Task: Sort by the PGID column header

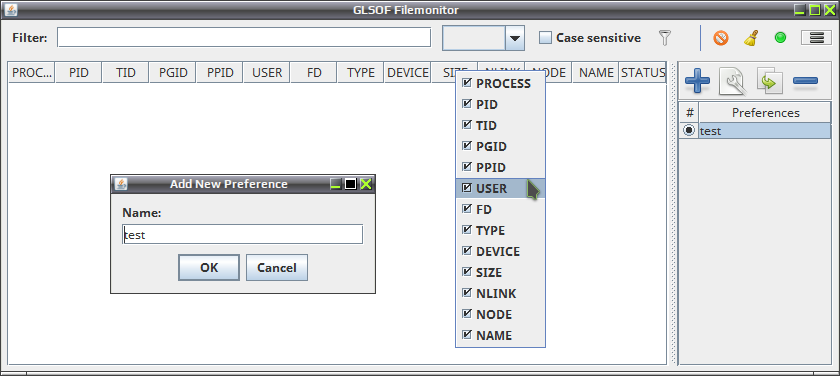Action: (x=172, y=73)
